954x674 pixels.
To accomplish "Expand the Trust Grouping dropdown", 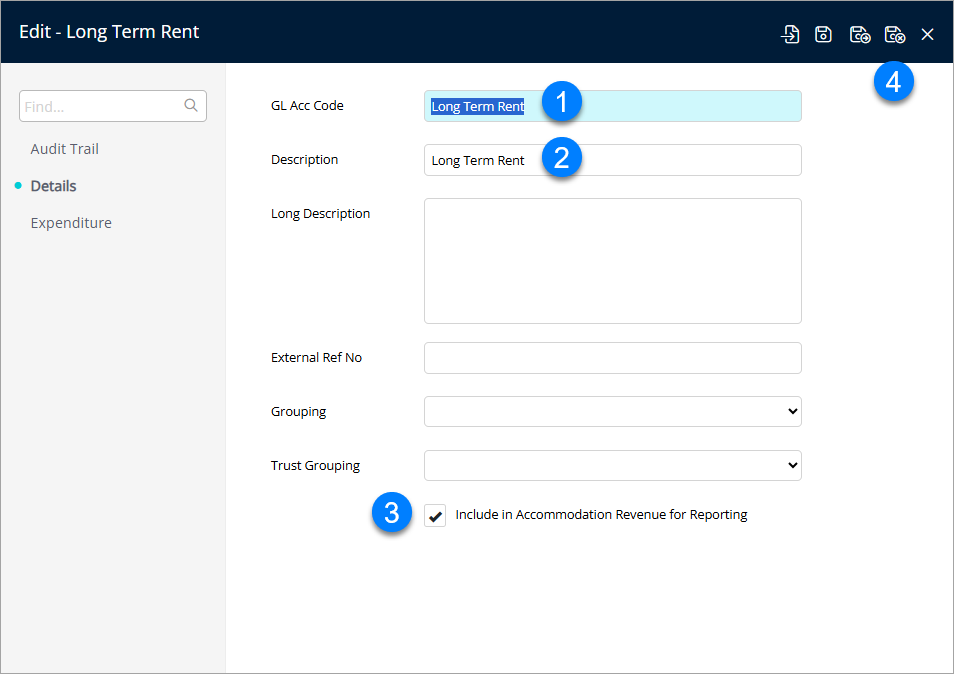I will pyautogui.click(x=612, y=465).
